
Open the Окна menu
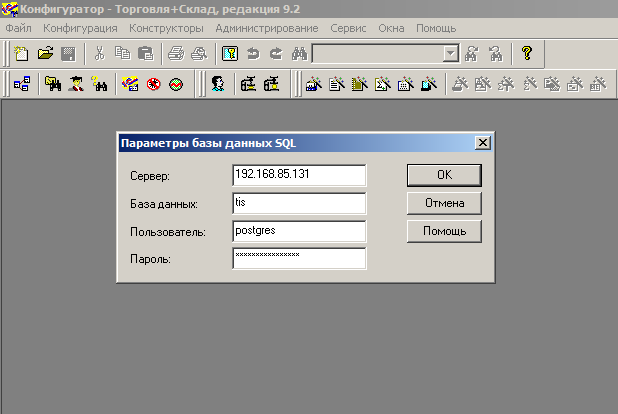click(391, 28)
